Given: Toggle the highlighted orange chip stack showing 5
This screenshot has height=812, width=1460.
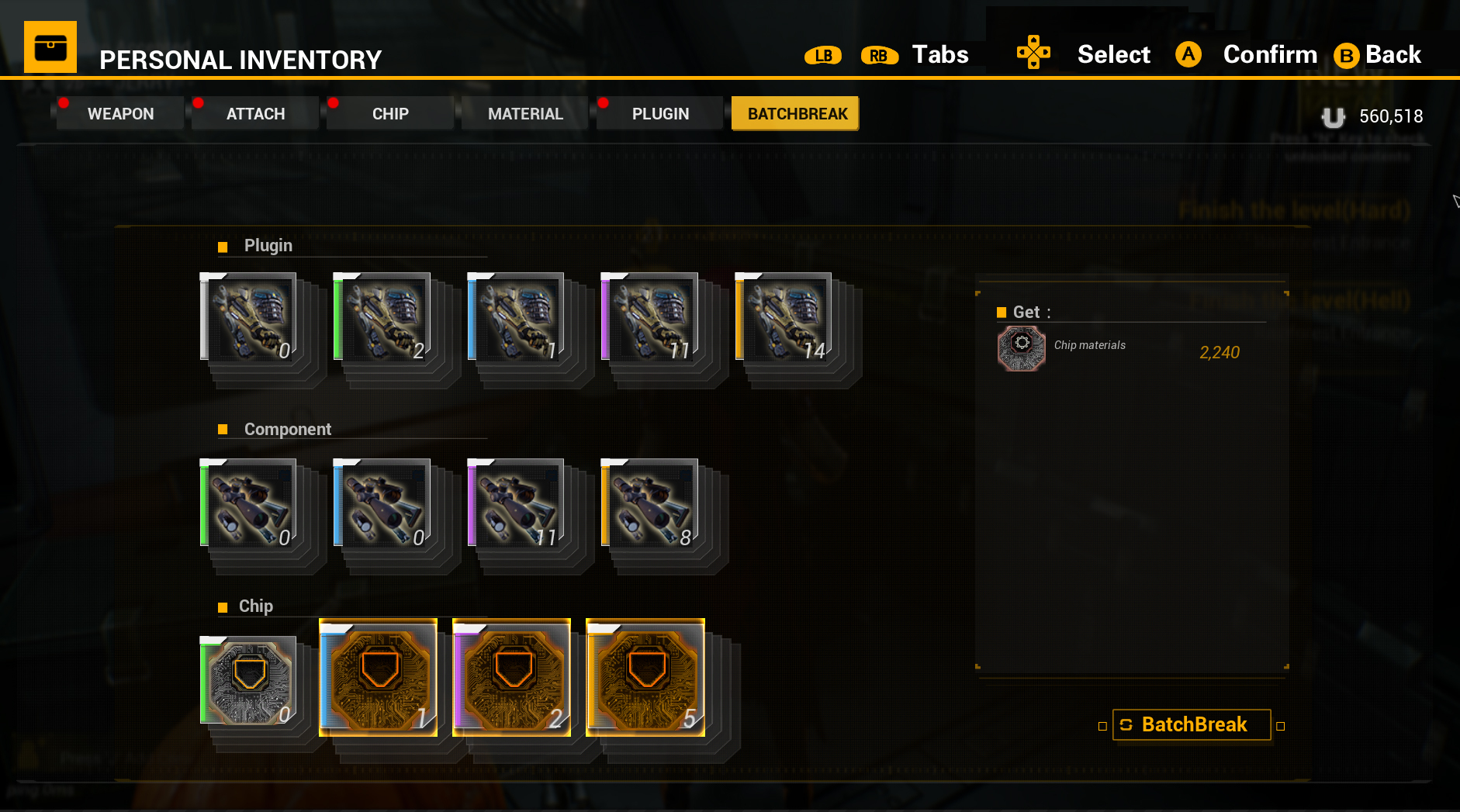Looking at the screenshot, I should pos(645,677).
